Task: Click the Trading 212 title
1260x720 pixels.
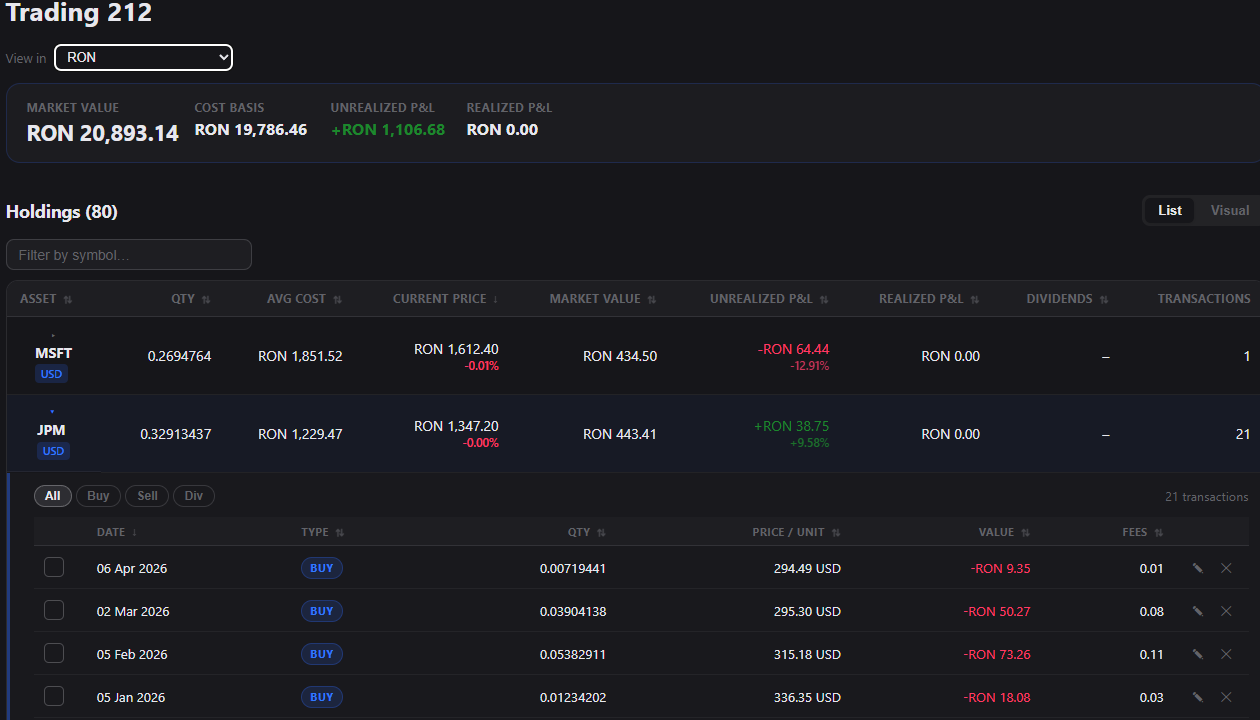Action: [79, 14]
